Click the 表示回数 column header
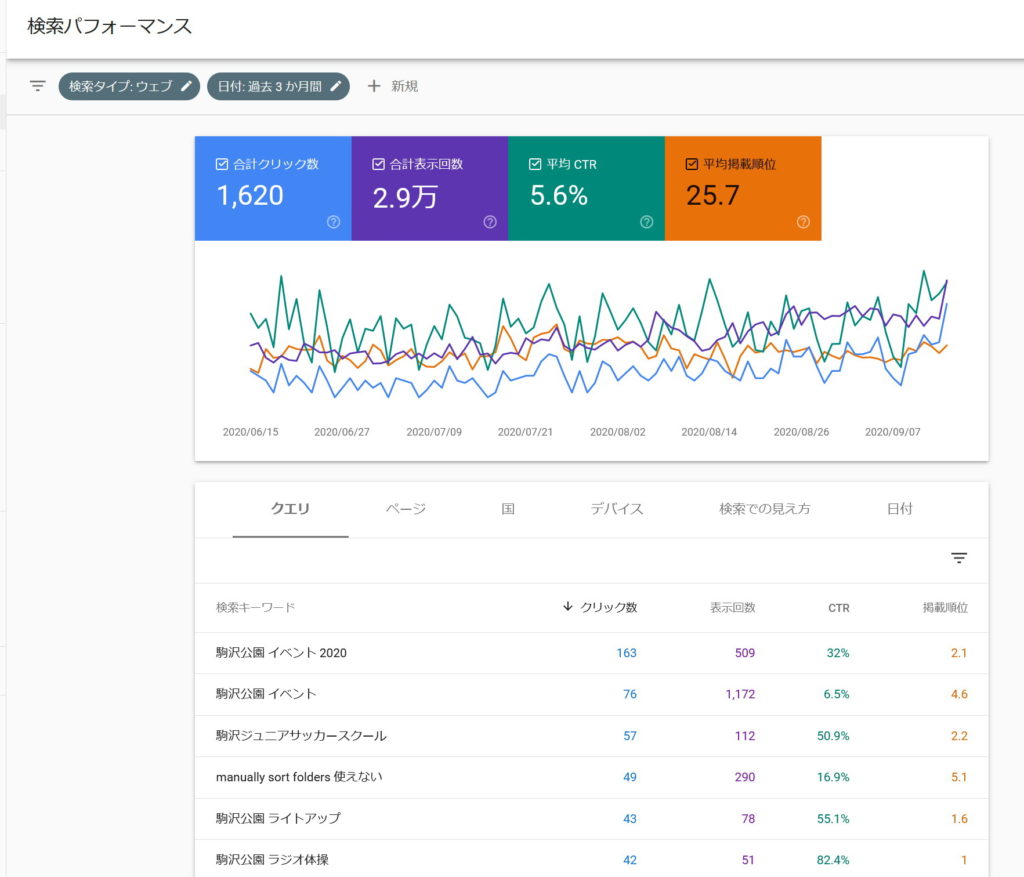This screenshot has height=877, width=1024. pos(732,607)
